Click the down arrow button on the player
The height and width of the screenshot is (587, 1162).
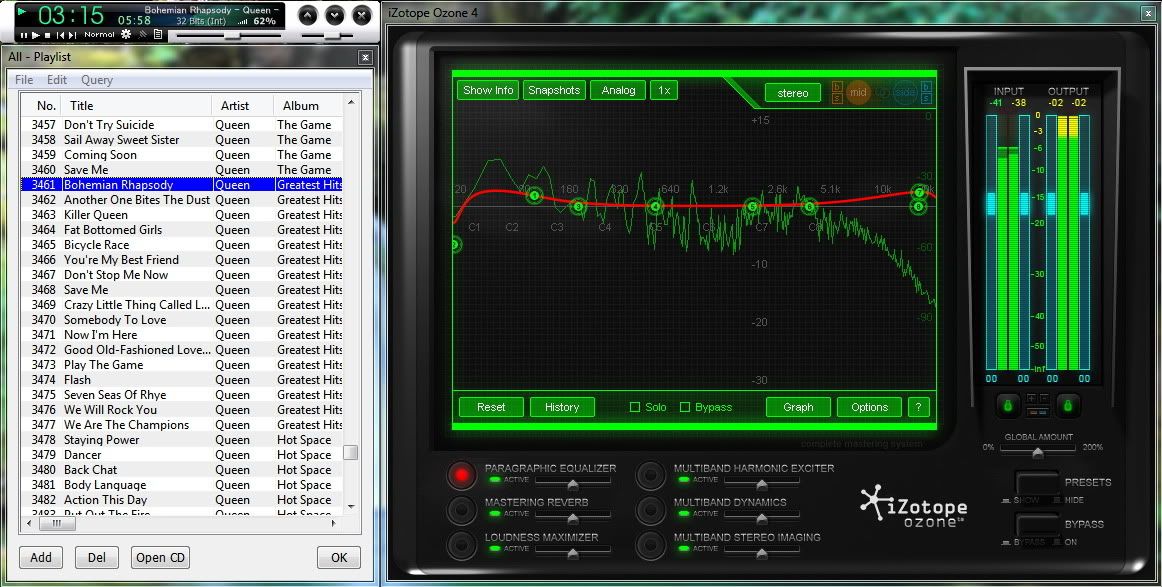335,15
